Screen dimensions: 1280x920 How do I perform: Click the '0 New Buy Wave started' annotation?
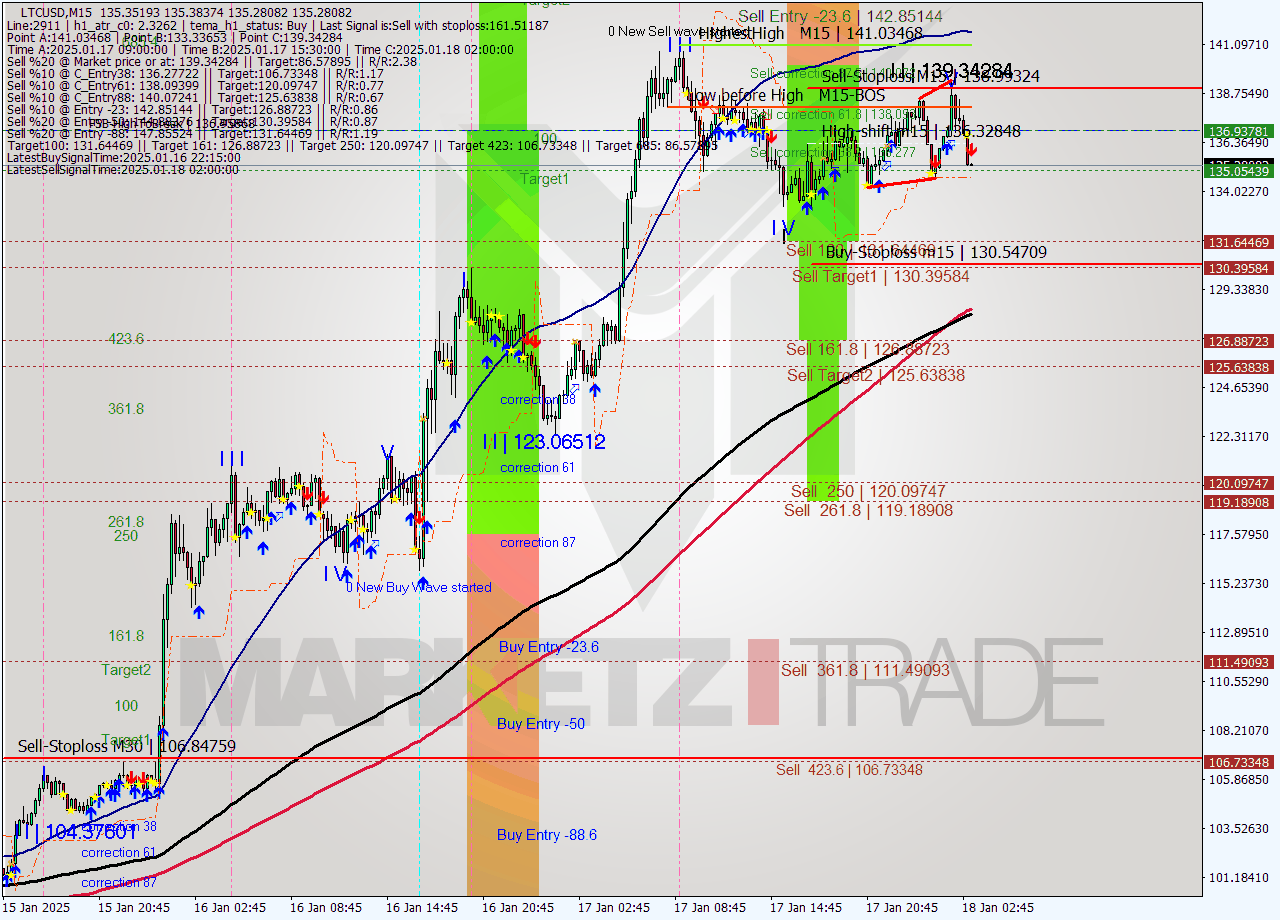(418, 587)
